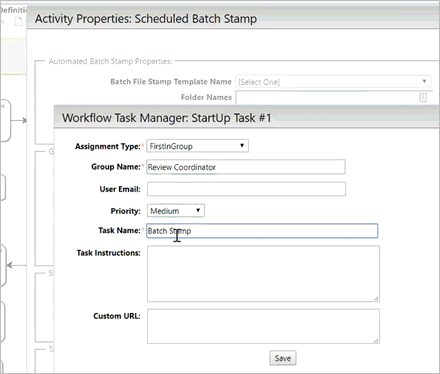Click the Batch File Stamp Template Name label
440x374 pixels.
[x=171, y=82]
